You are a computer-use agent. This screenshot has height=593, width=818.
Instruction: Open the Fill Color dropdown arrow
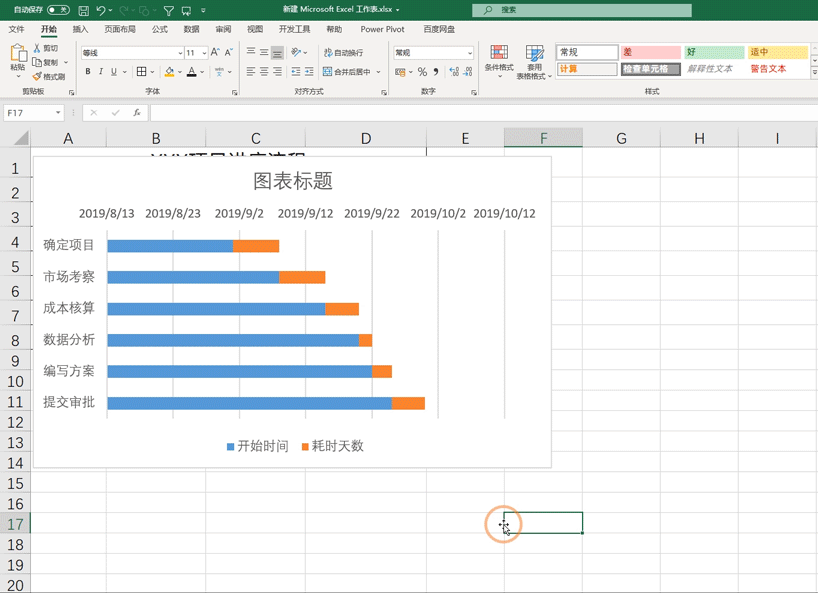pos(180,72)
